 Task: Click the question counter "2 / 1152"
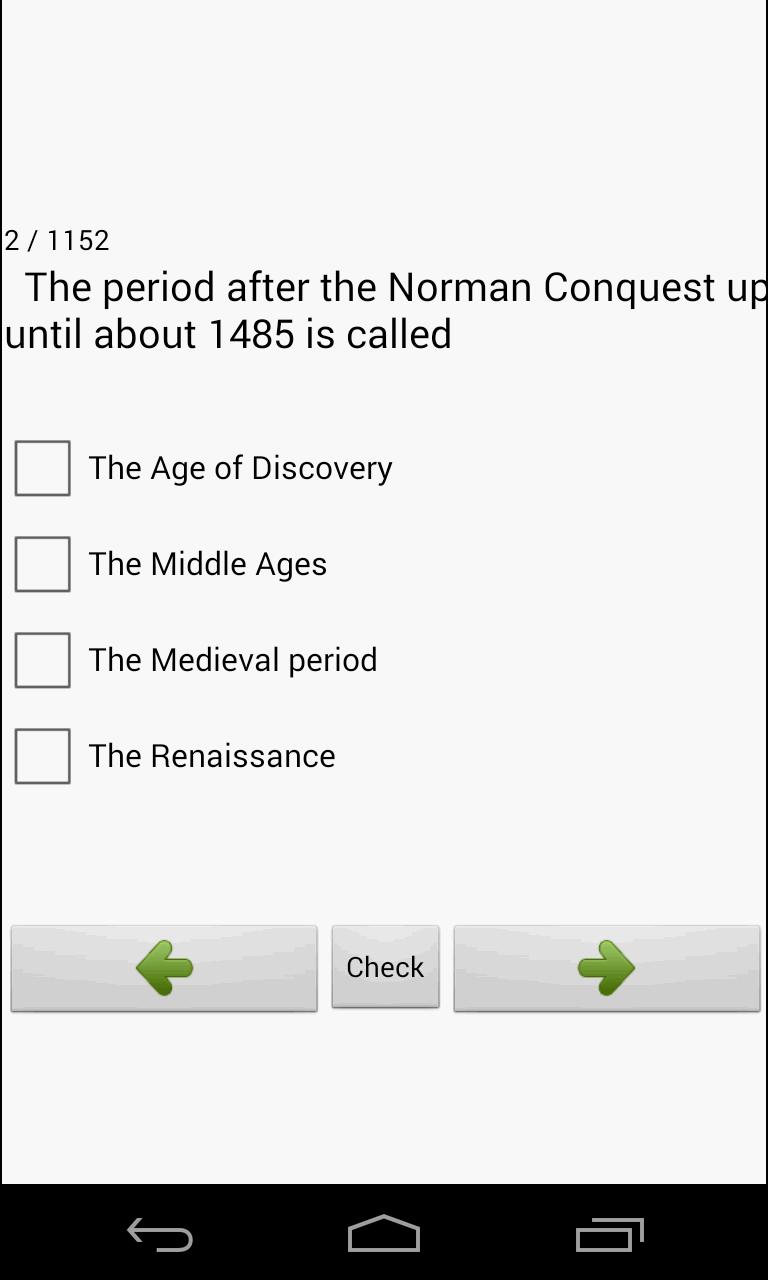[57, 241]
